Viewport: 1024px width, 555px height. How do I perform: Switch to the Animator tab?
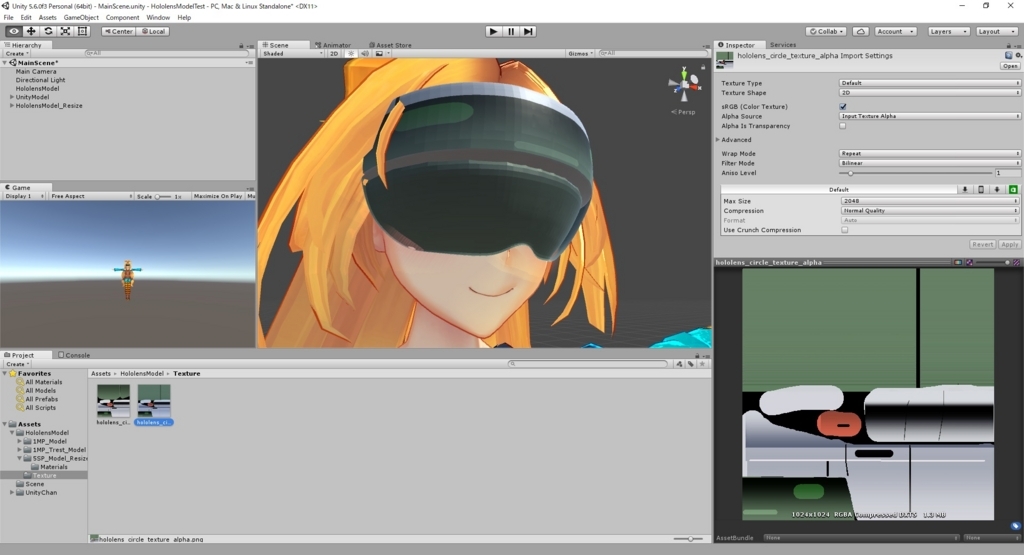point(333,45)
